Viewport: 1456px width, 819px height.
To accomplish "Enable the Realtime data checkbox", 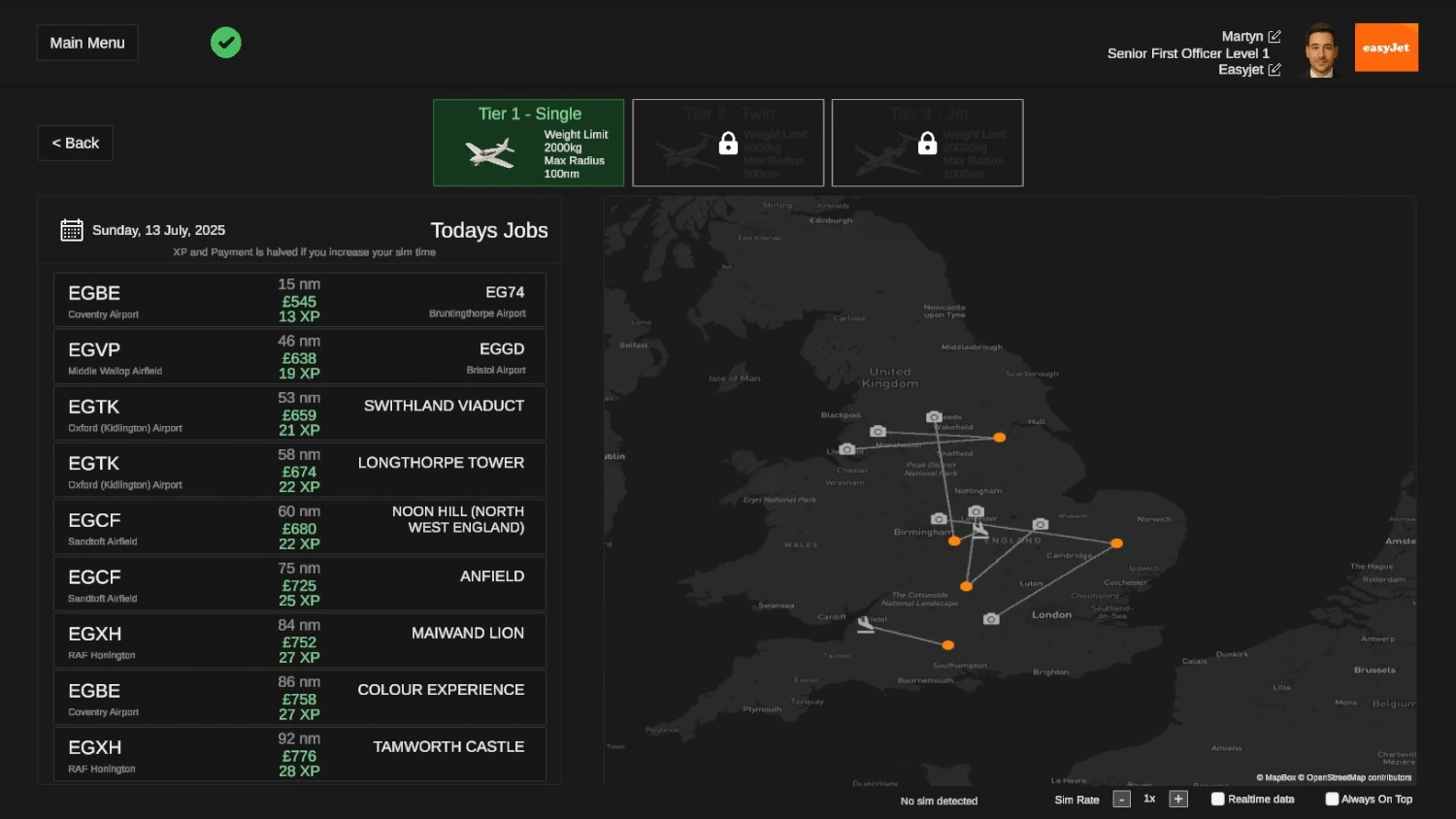I will coord(1218,800).
